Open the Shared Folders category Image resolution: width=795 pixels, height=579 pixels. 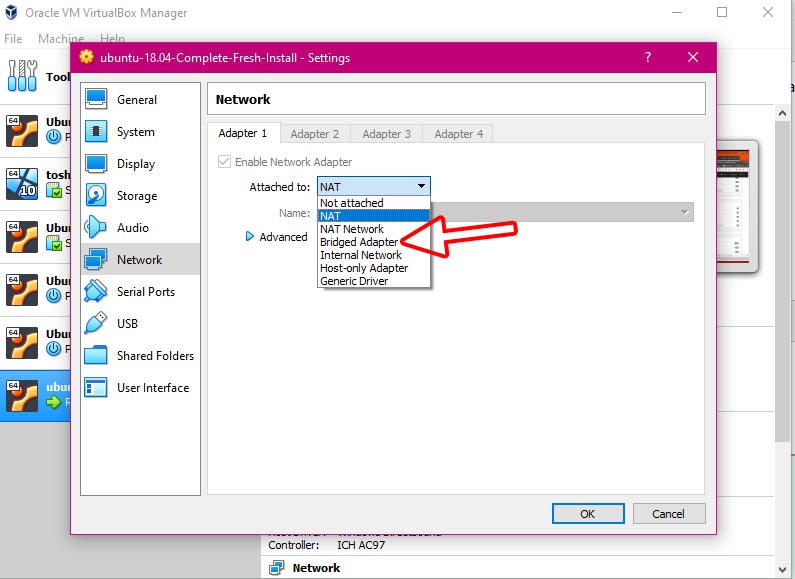click(x=140, y=355)
